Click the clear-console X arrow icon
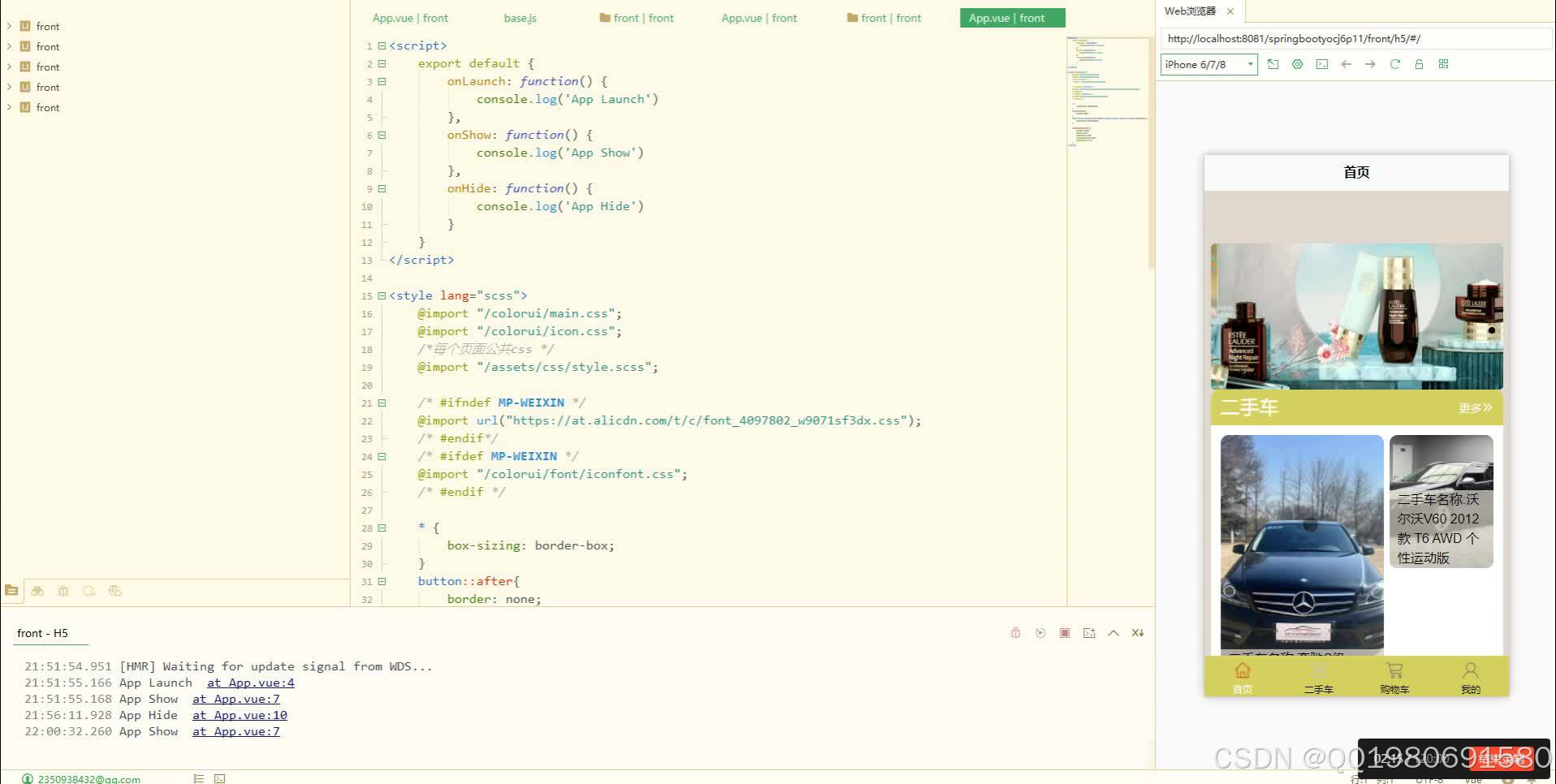 [x=1138, y=633]
